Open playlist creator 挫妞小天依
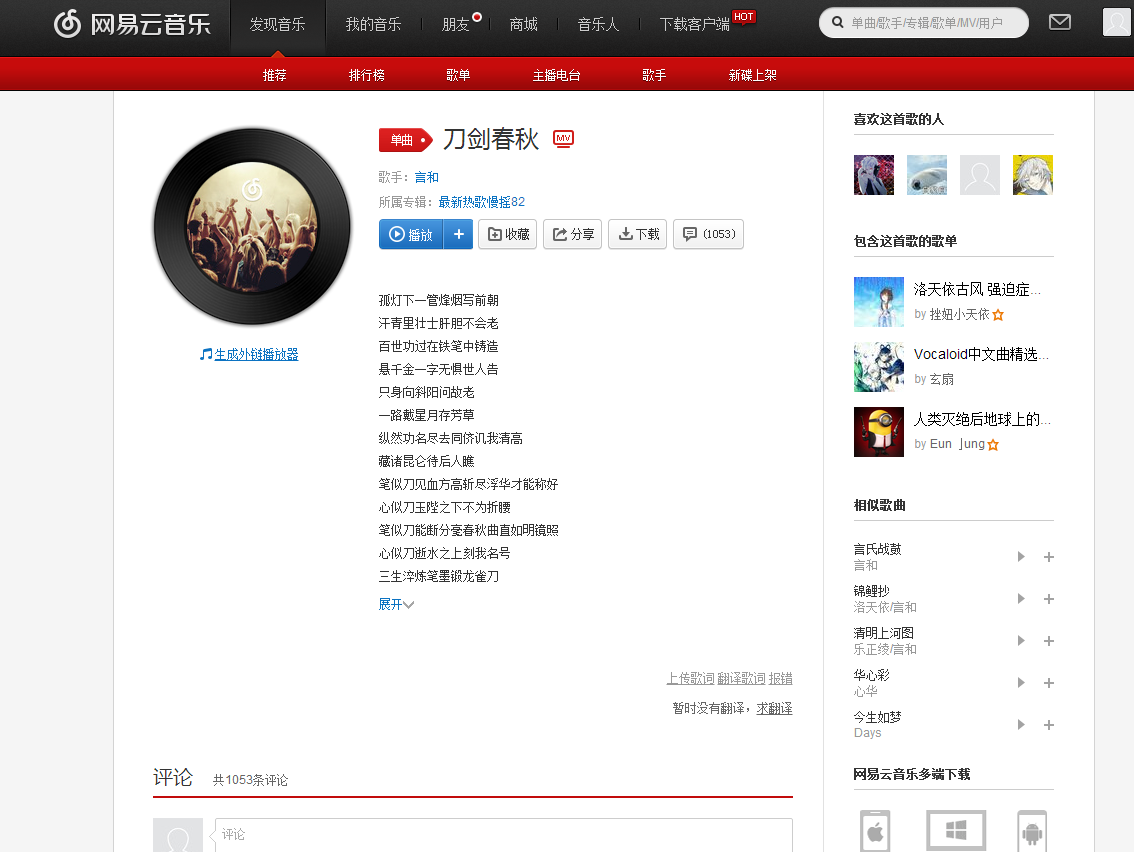 pos(960,314)
